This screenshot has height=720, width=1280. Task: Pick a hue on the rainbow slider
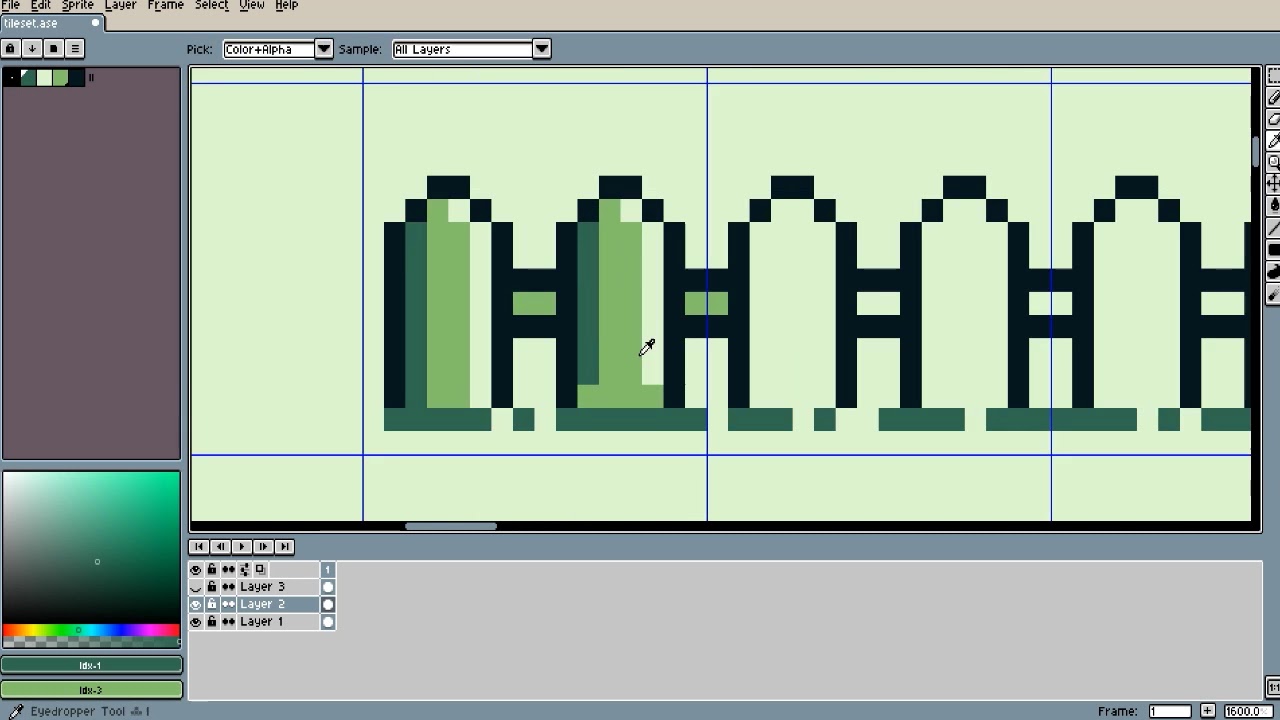[x=90, y=630]
